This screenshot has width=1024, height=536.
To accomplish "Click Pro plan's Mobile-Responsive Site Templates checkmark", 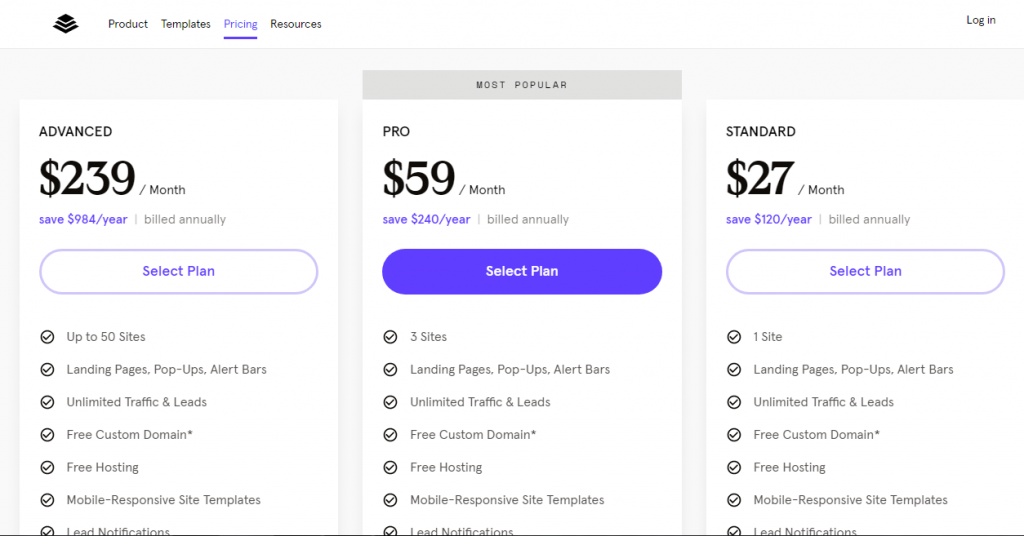I will tap(390, 500).
